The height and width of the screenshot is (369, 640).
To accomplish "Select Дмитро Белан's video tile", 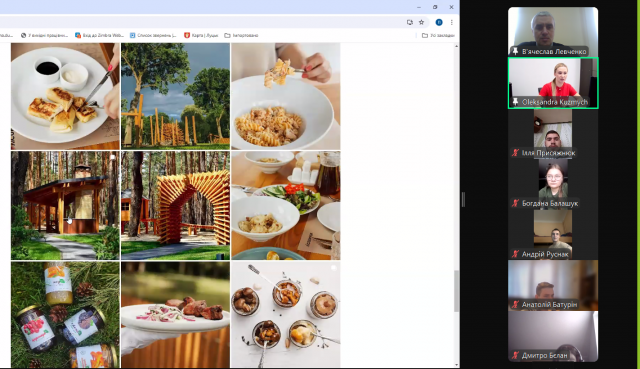I will 553,336.
